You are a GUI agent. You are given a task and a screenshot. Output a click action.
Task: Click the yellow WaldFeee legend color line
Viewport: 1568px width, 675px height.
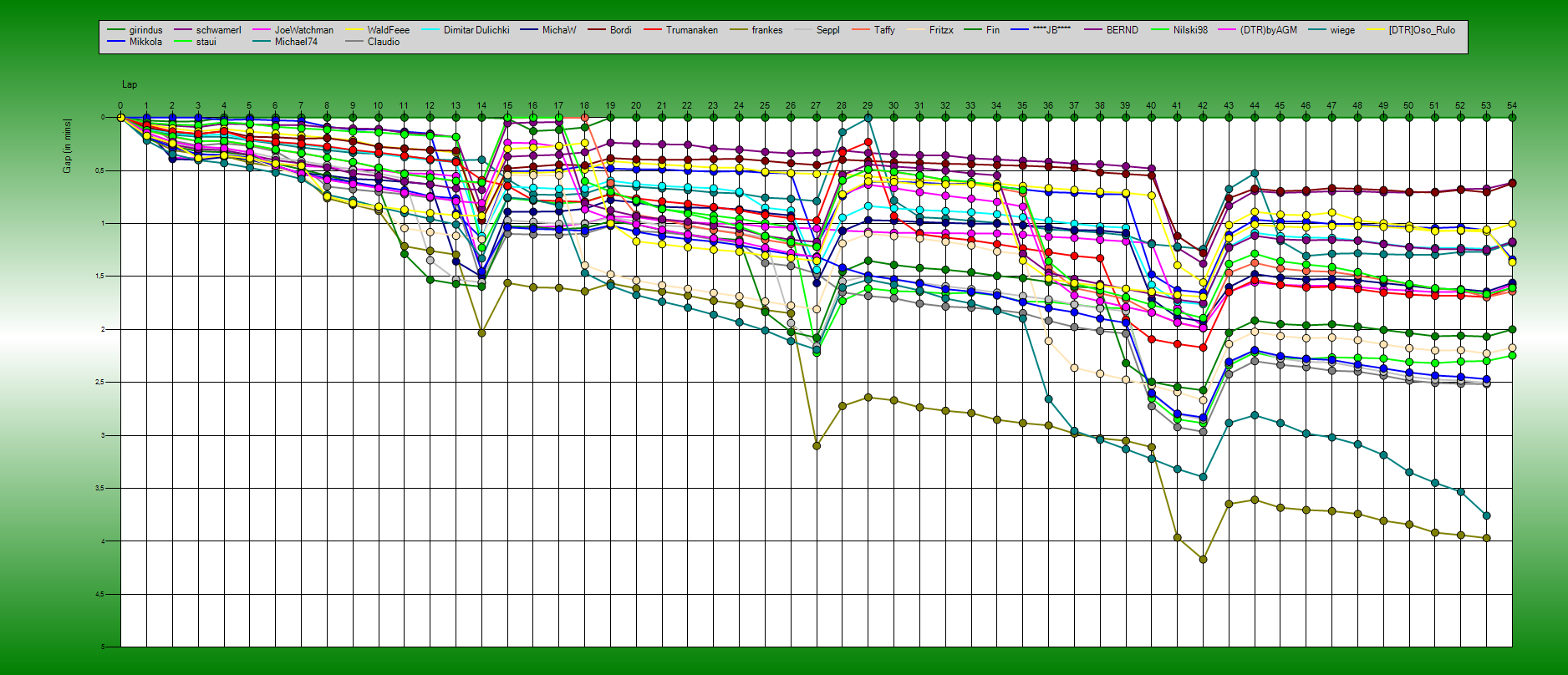pyautogui.click(x=352, y=30)
